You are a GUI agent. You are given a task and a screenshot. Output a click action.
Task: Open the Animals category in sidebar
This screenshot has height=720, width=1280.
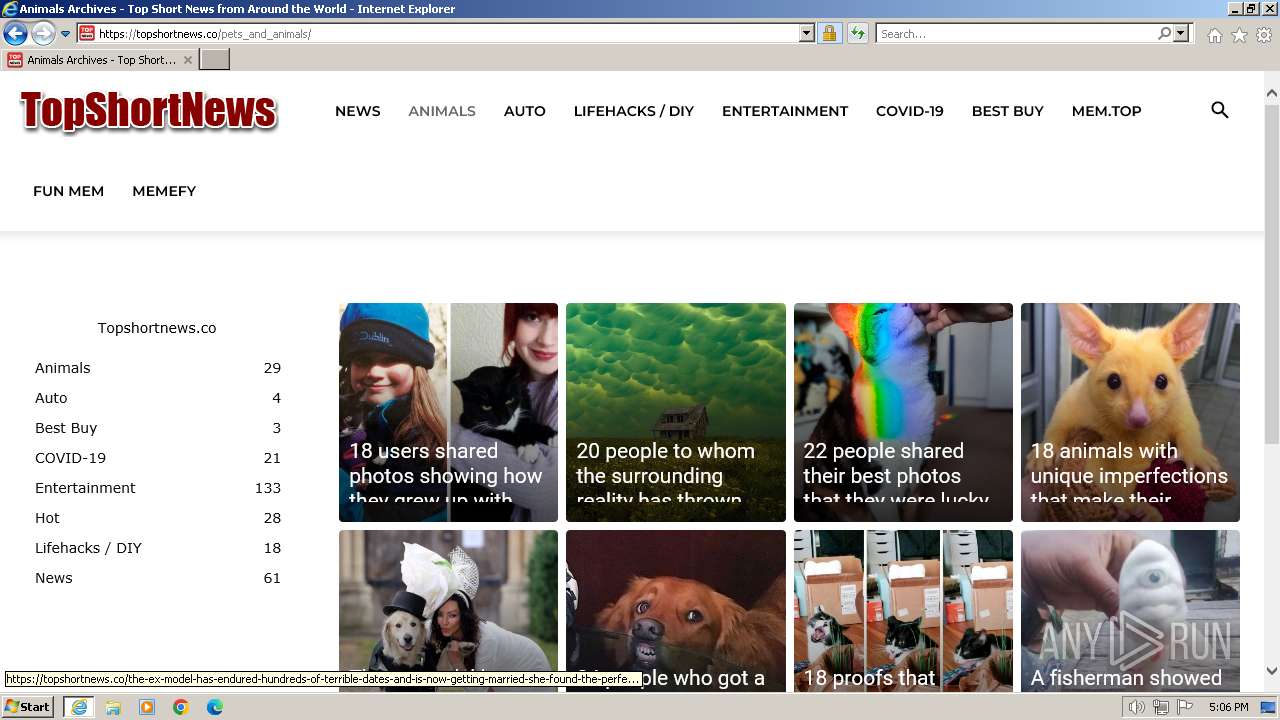[x=63, y=368]
